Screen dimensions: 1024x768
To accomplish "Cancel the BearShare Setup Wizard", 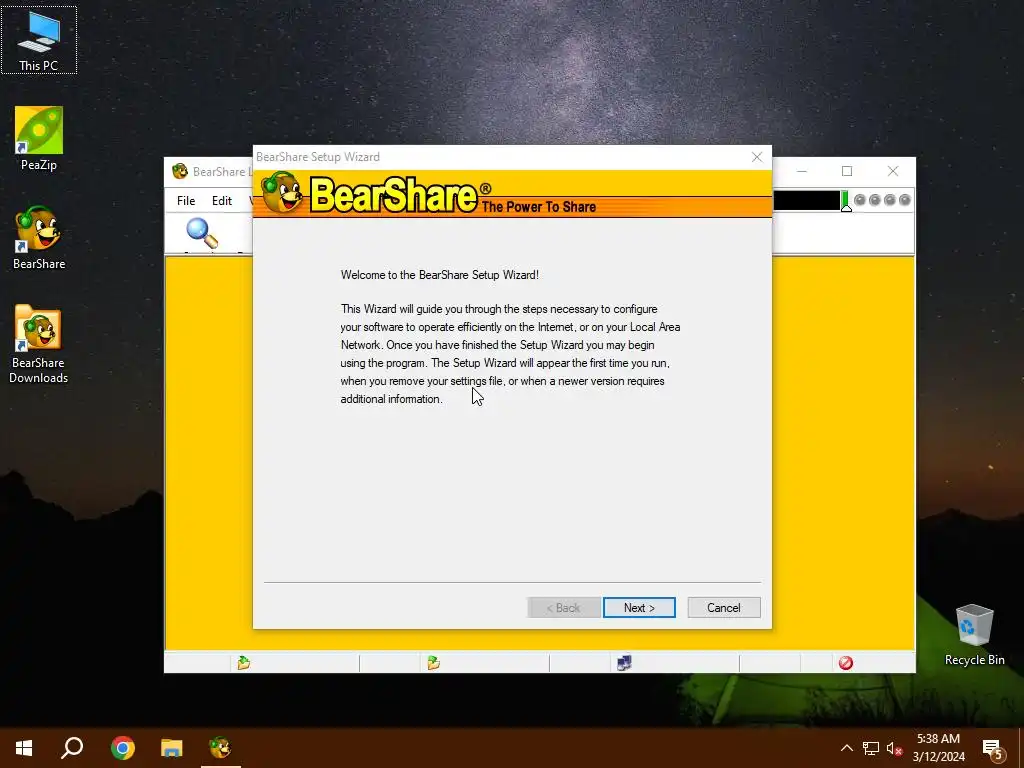I will tap(724, 607).
